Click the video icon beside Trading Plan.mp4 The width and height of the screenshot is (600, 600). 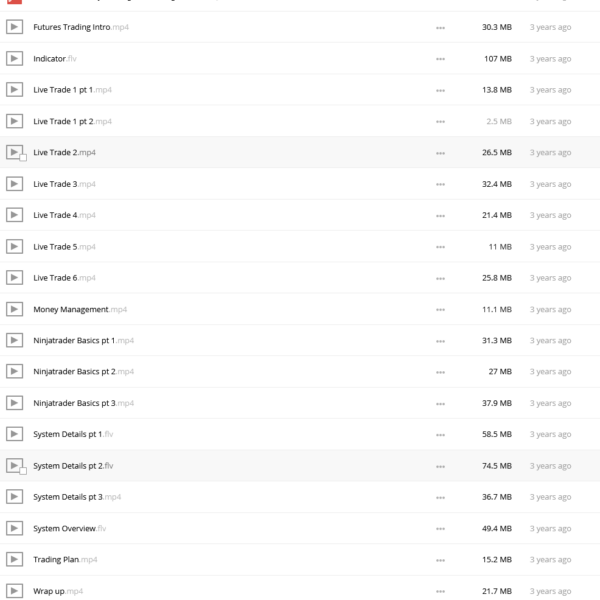point(14,559)
